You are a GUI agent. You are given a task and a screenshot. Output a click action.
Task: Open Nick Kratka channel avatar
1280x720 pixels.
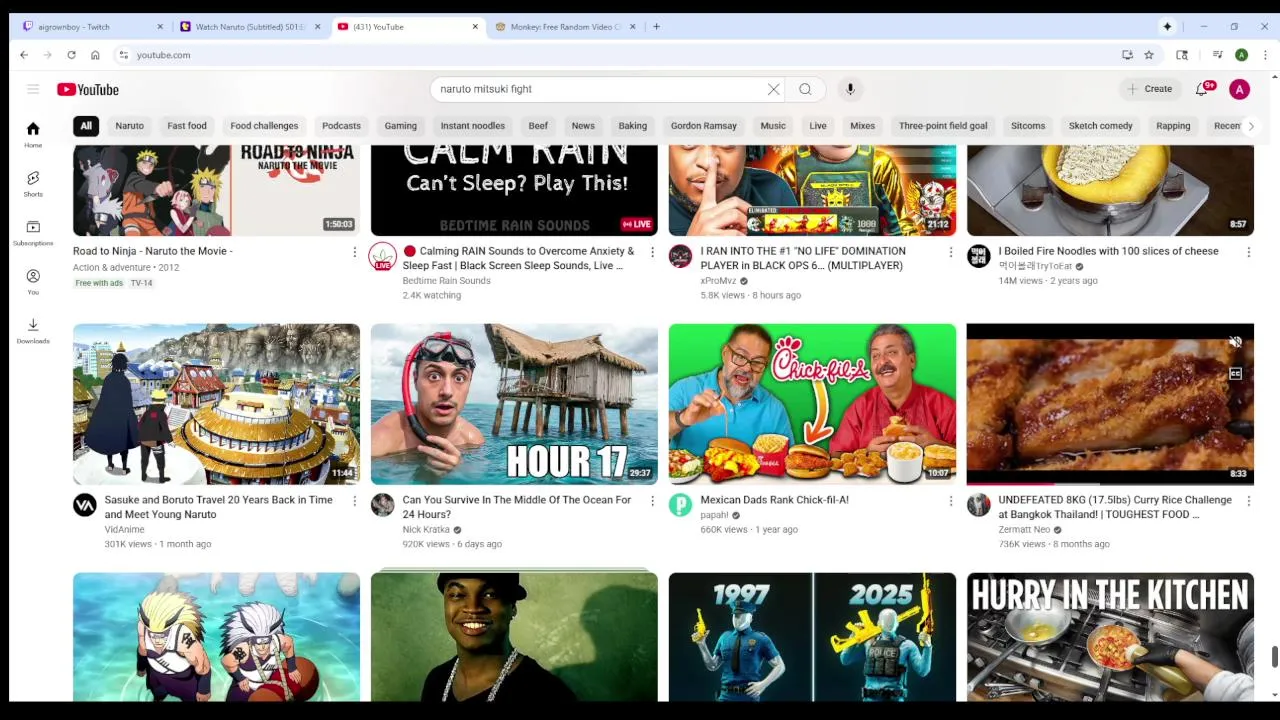pyautogui.click(x=382, y=505)
